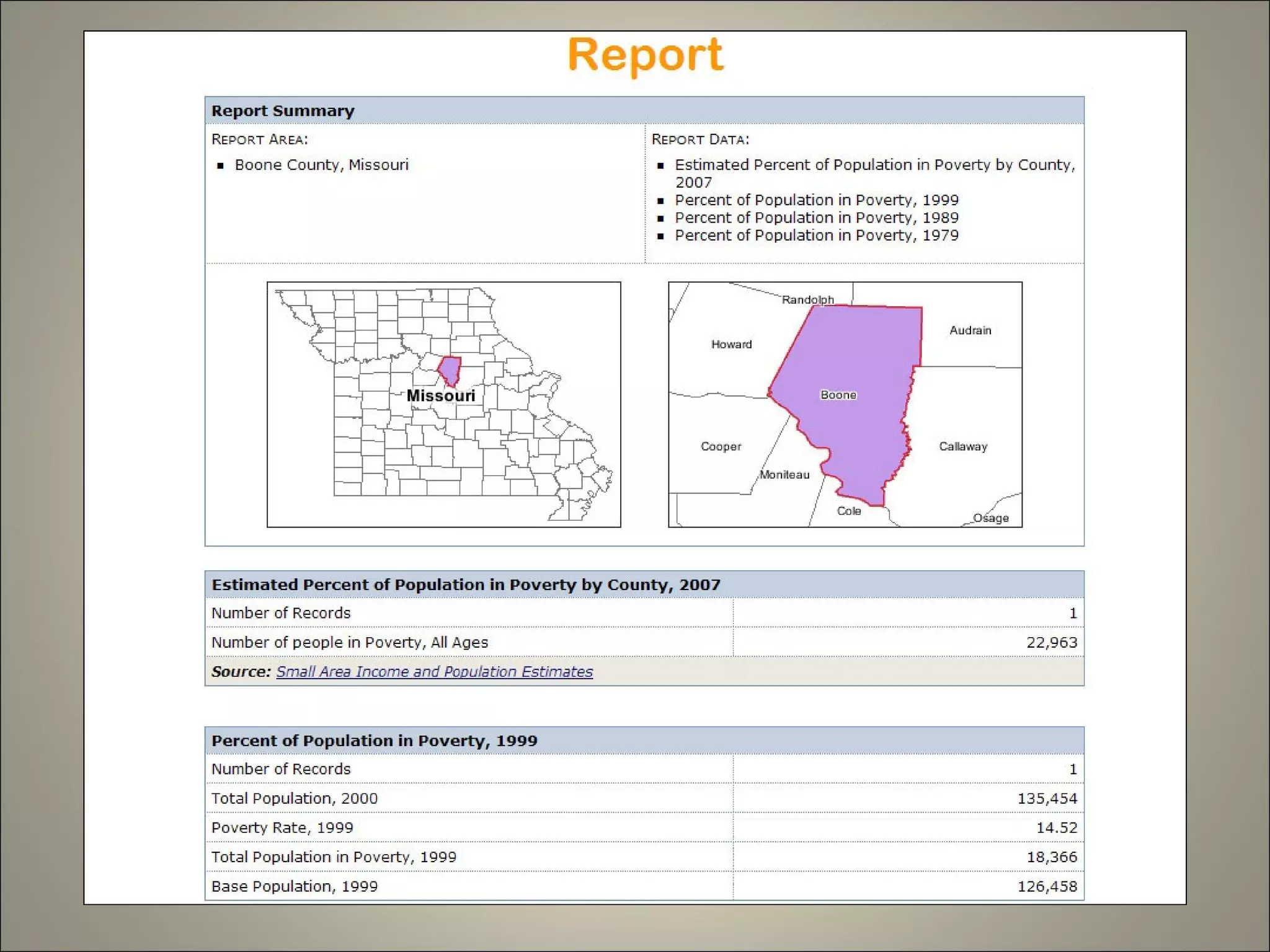Click the Report Summary header
Screen dimensions: 1270x952
click(283, 111)
